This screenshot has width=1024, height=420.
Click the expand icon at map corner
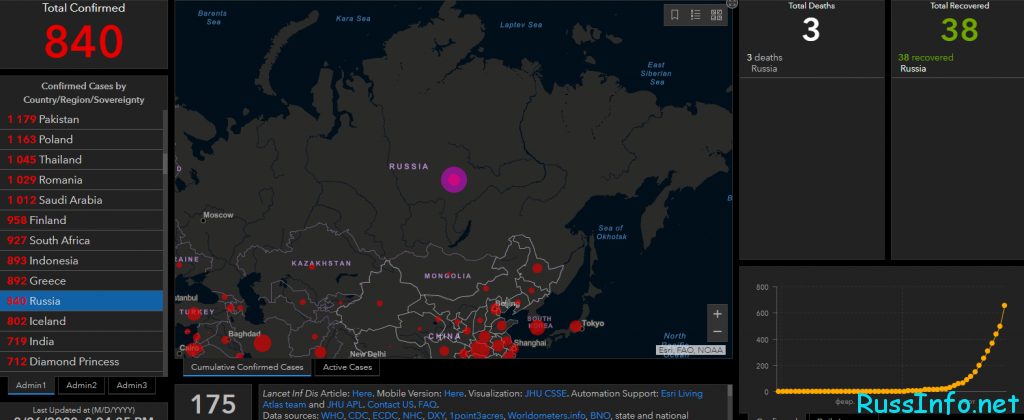(732, 3)
